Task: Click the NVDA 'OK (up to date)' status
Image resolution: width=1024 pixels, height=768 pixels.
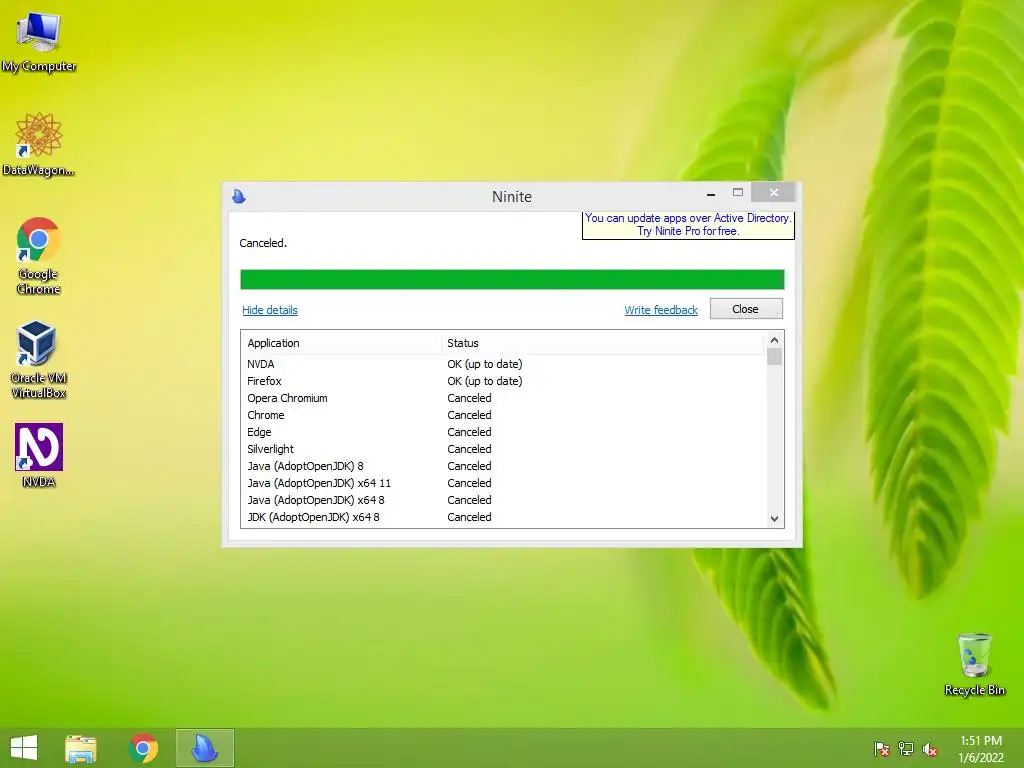Action: [x=485, y=364]
